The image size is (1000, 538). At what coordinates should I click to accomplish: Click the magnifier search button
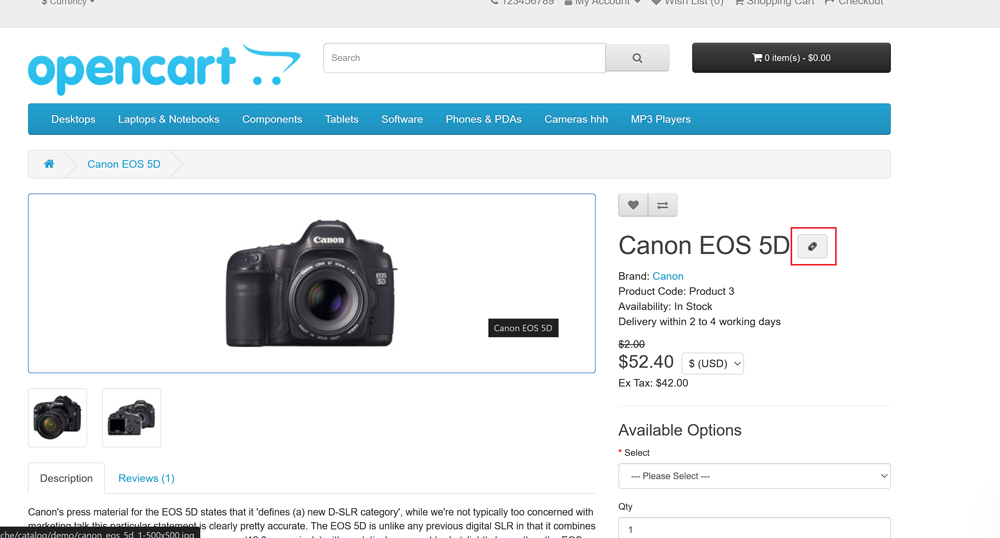click(x=637, y=58)
